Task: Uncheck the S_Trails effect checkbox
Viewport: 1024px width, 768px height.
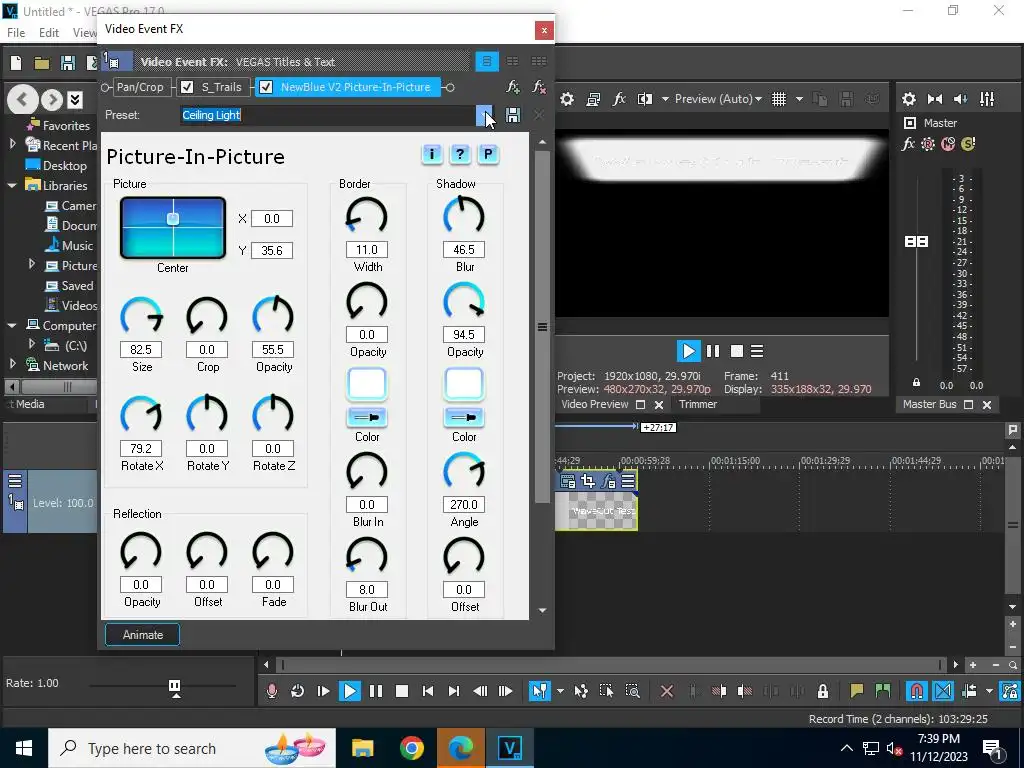Action: click(x=187, y=87)
